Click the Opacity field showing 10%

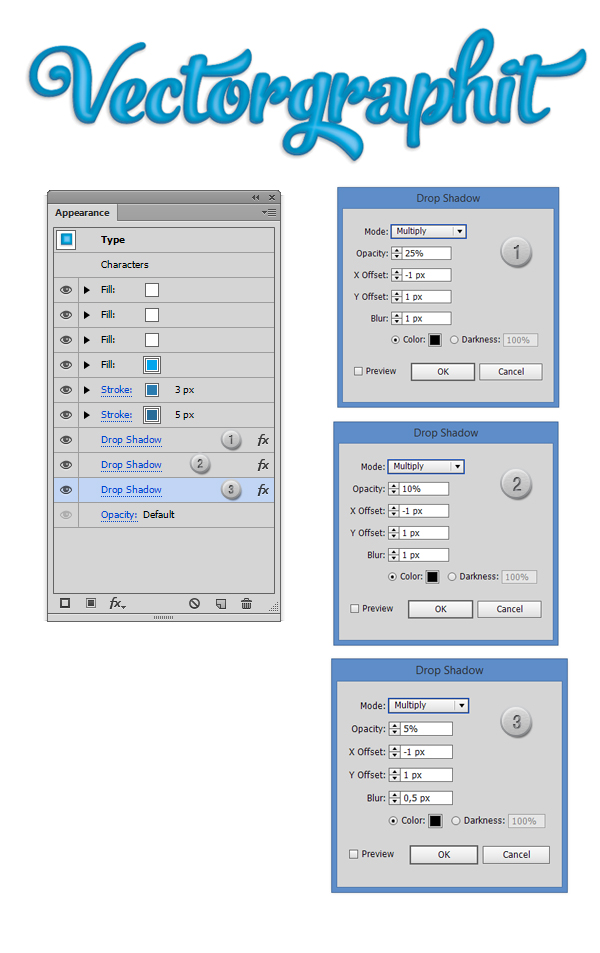(x=424, y=489)
